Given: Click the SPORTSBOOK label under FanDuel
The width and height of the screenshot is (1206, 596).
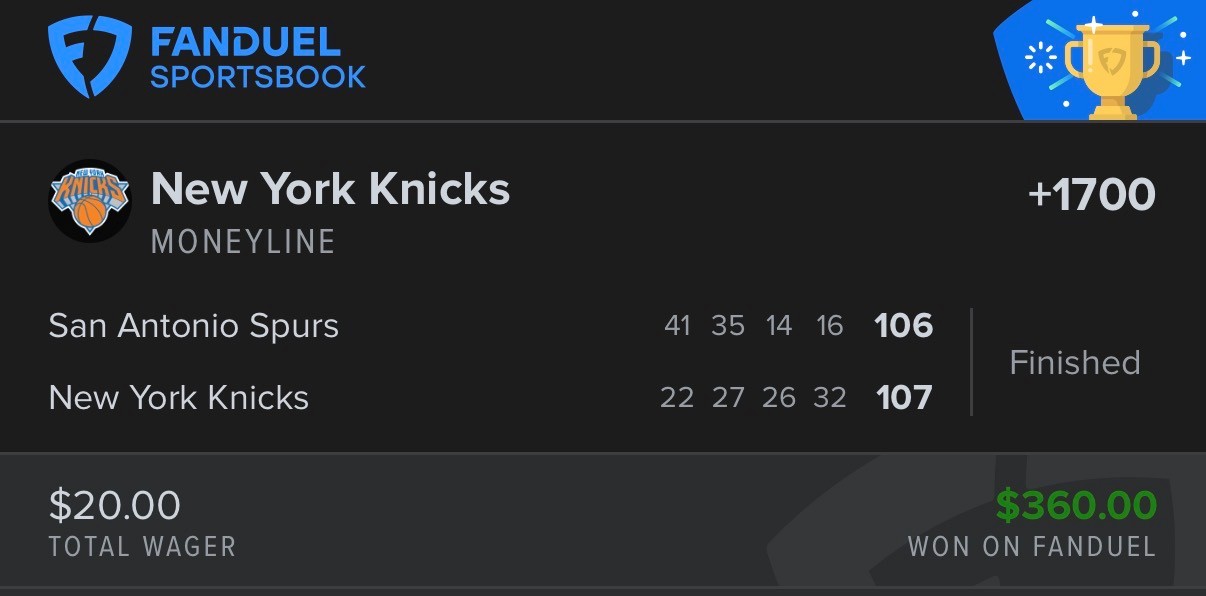Looking at the screenshot, I should pos(258,77).
